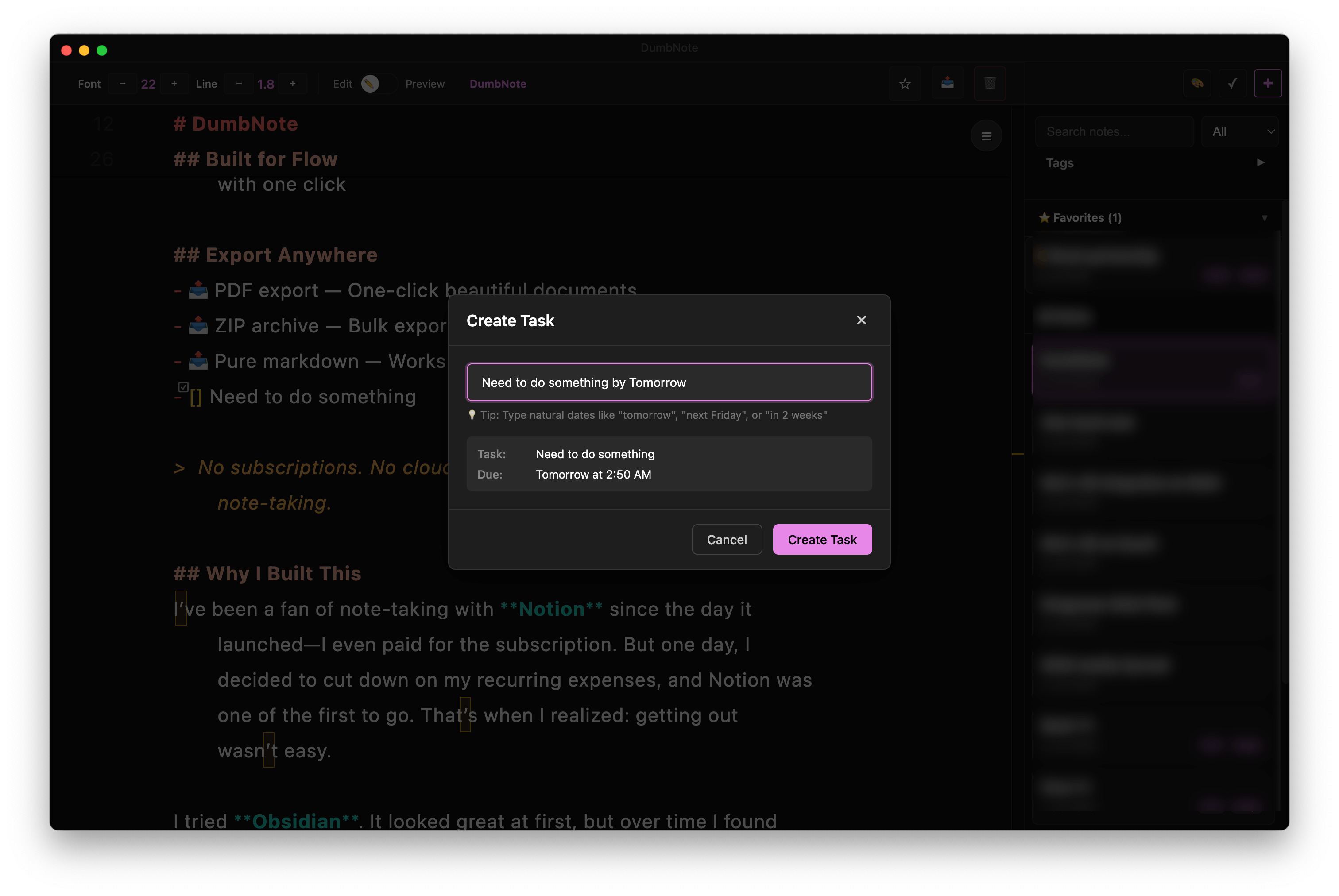This screenshot has width=1339, height=896.
Task: Click the bold '**Obsidian**' word
Action: tap(297, 822)
